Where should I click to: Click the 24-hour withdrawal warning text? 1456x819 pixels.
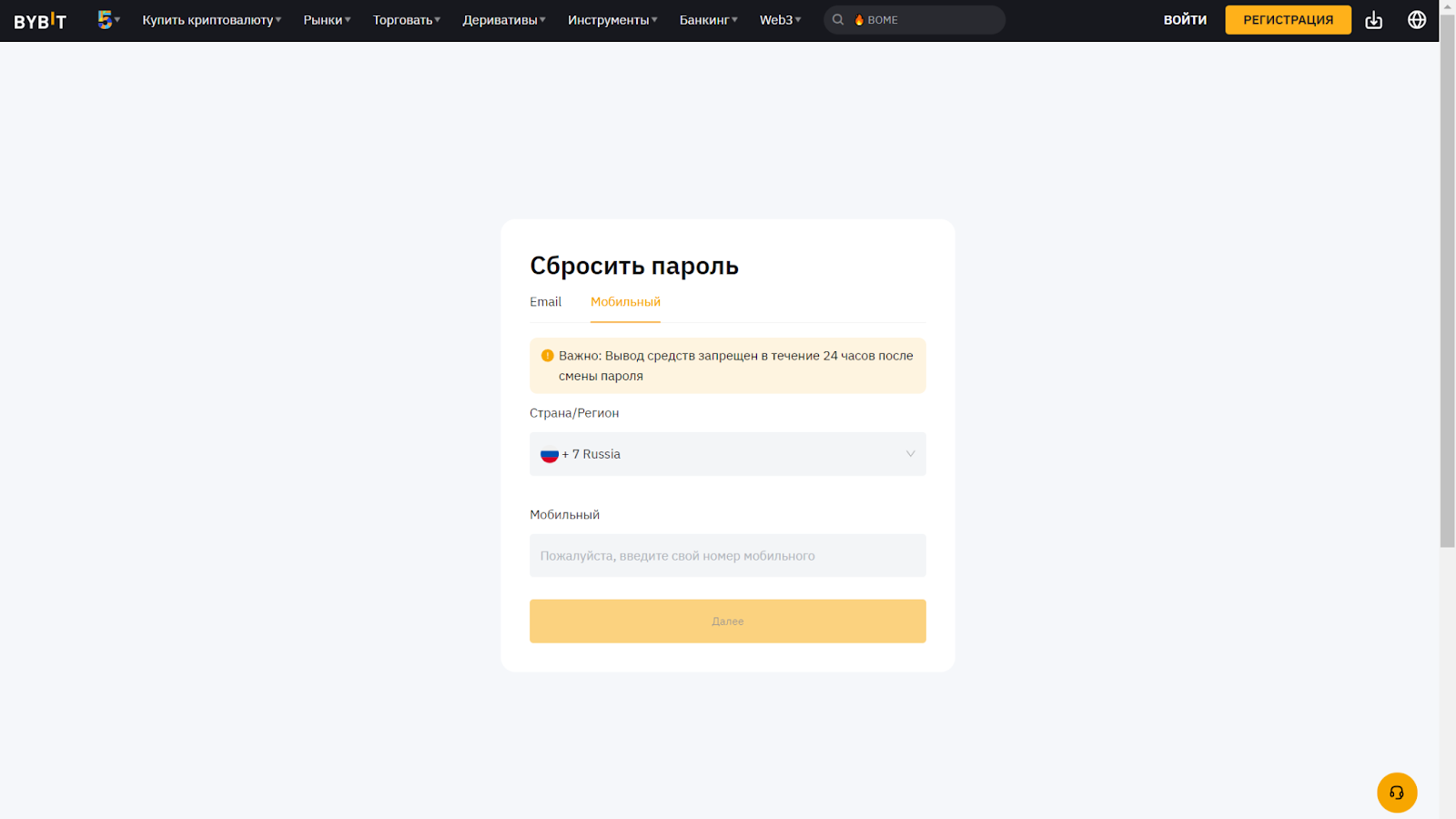click(x=735, y=366)
